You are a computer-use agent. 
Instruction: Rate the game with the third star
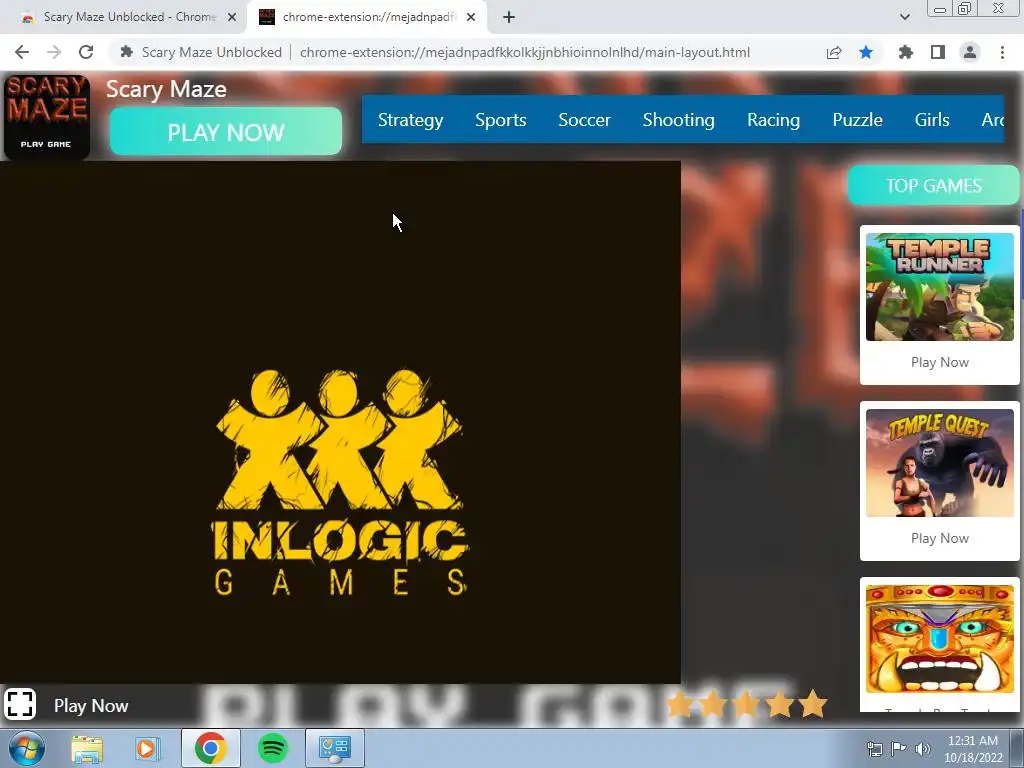746,705
